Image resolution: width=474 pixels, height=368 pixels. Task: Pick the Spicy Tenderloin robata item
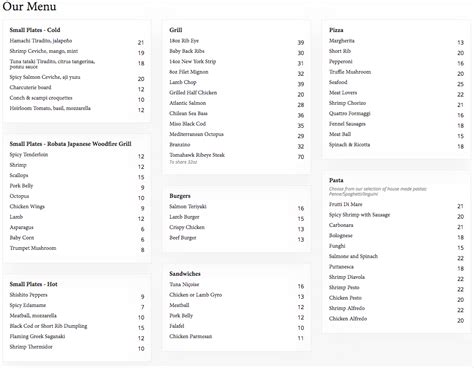(29, 155)
